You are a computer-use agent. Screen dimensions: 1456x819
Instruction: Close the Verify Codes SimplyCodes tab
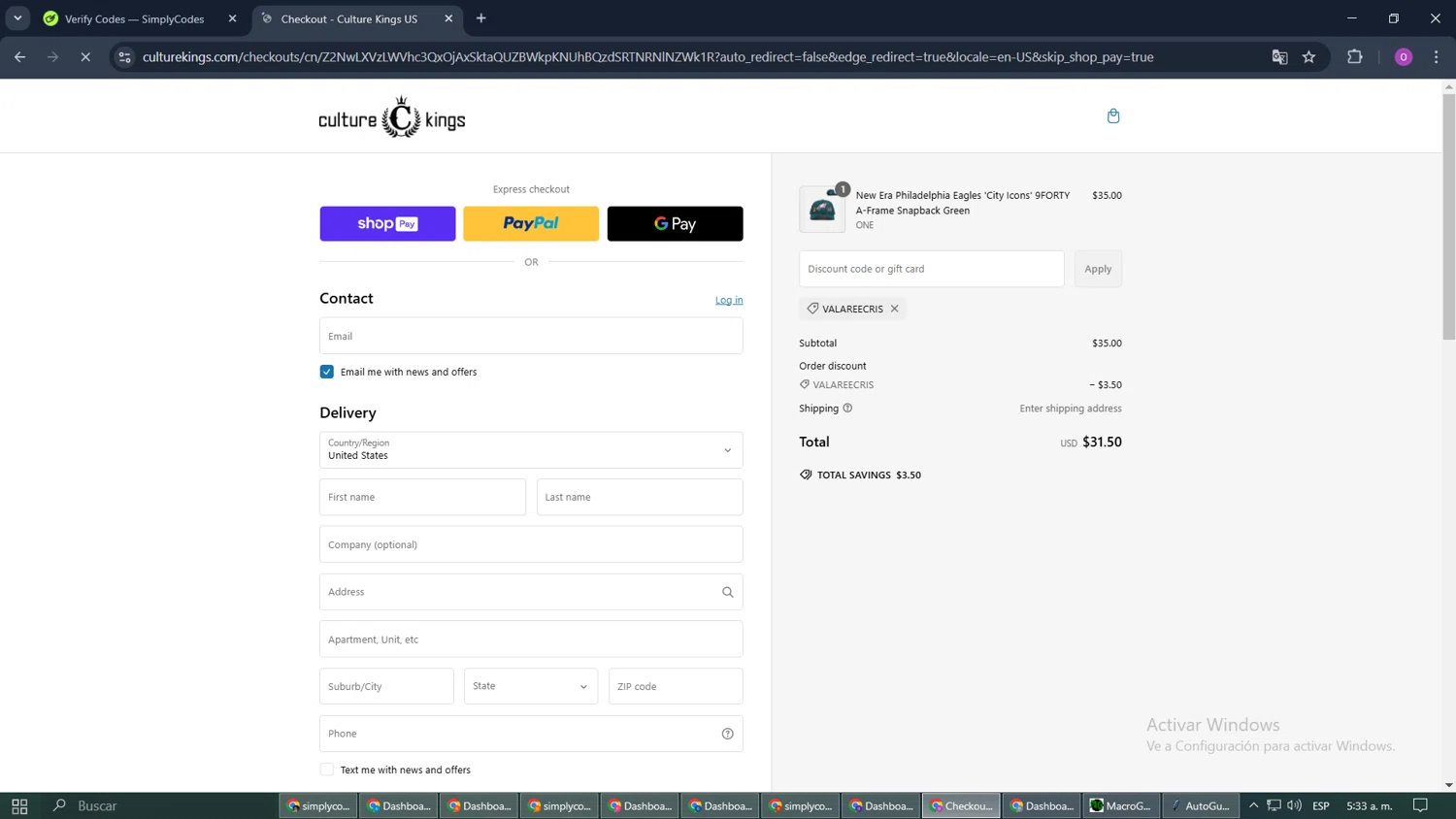(x=232, y=18)
